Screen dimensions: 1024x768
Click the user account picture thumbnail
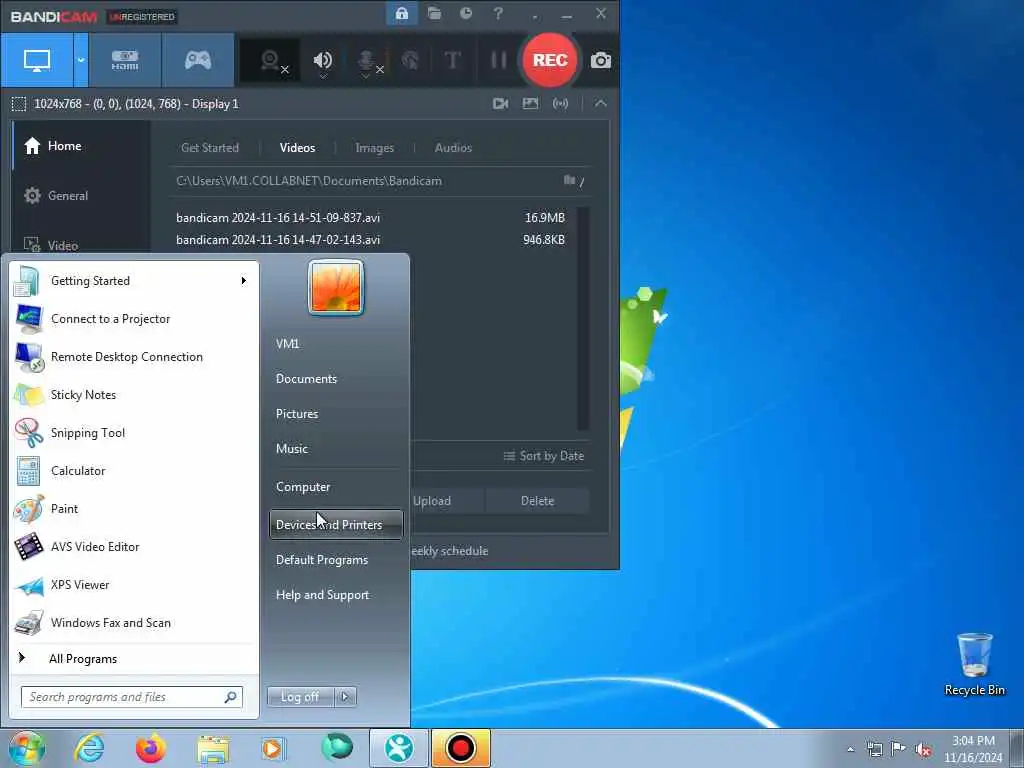coord(336,287)
